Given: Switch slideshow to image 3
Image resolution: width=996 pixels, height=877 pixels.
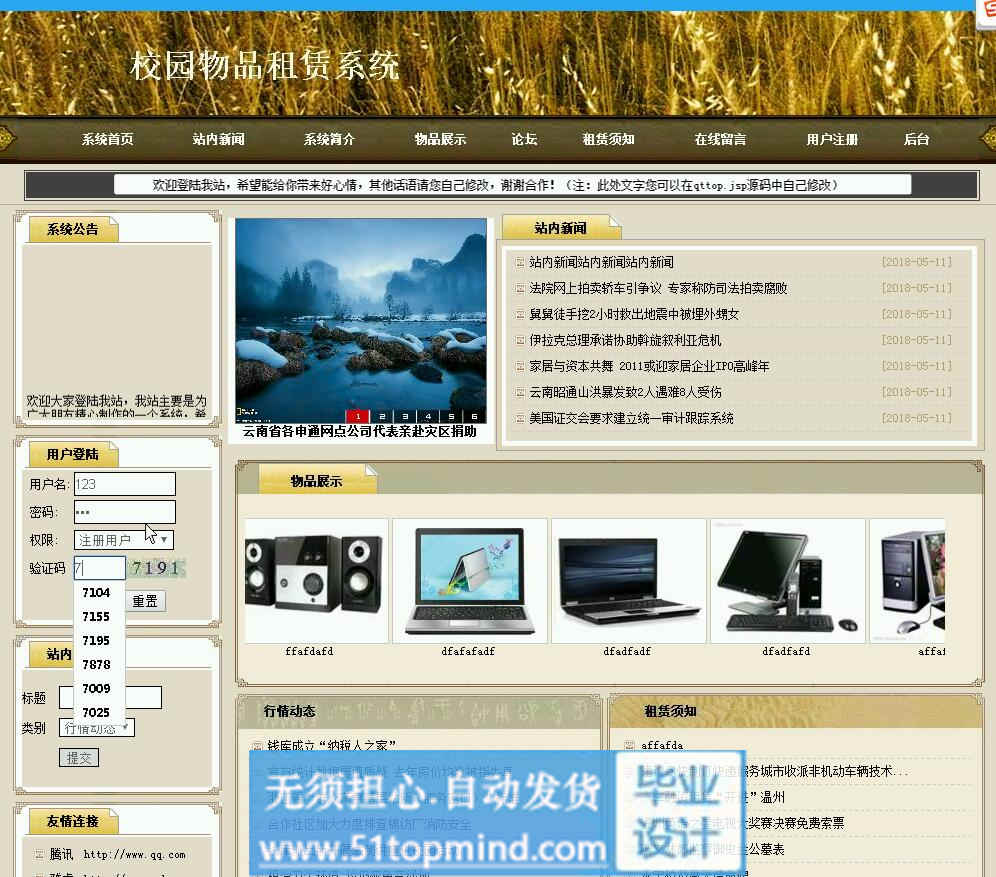Looking at the screenshot, I should (405, 417).
